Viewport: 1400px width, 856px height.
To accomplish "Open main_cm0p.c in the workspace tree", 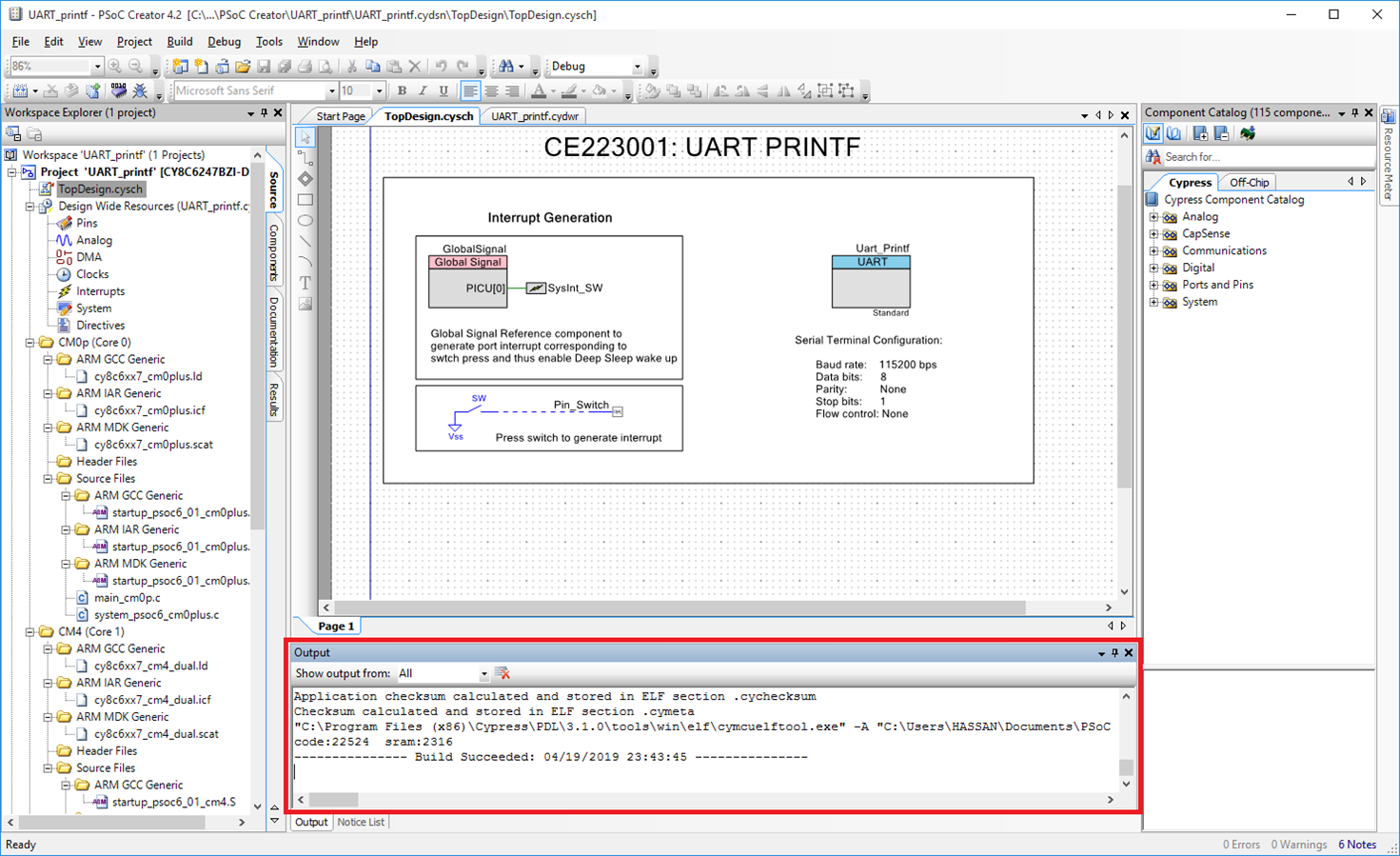I will [x=127, y=598].
